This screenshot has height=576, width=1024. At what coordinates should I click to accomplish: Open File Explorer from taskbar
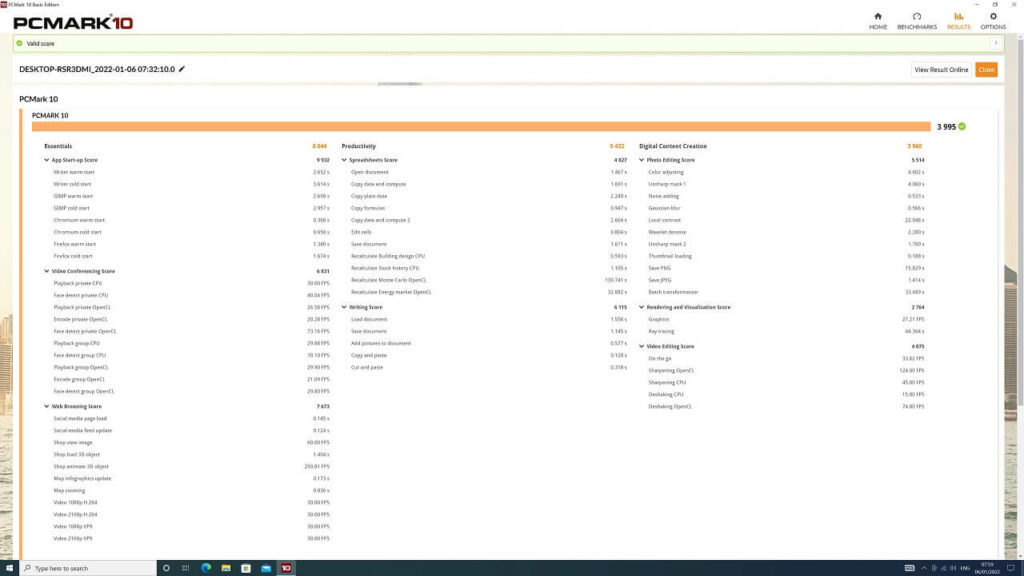point(226,568)
